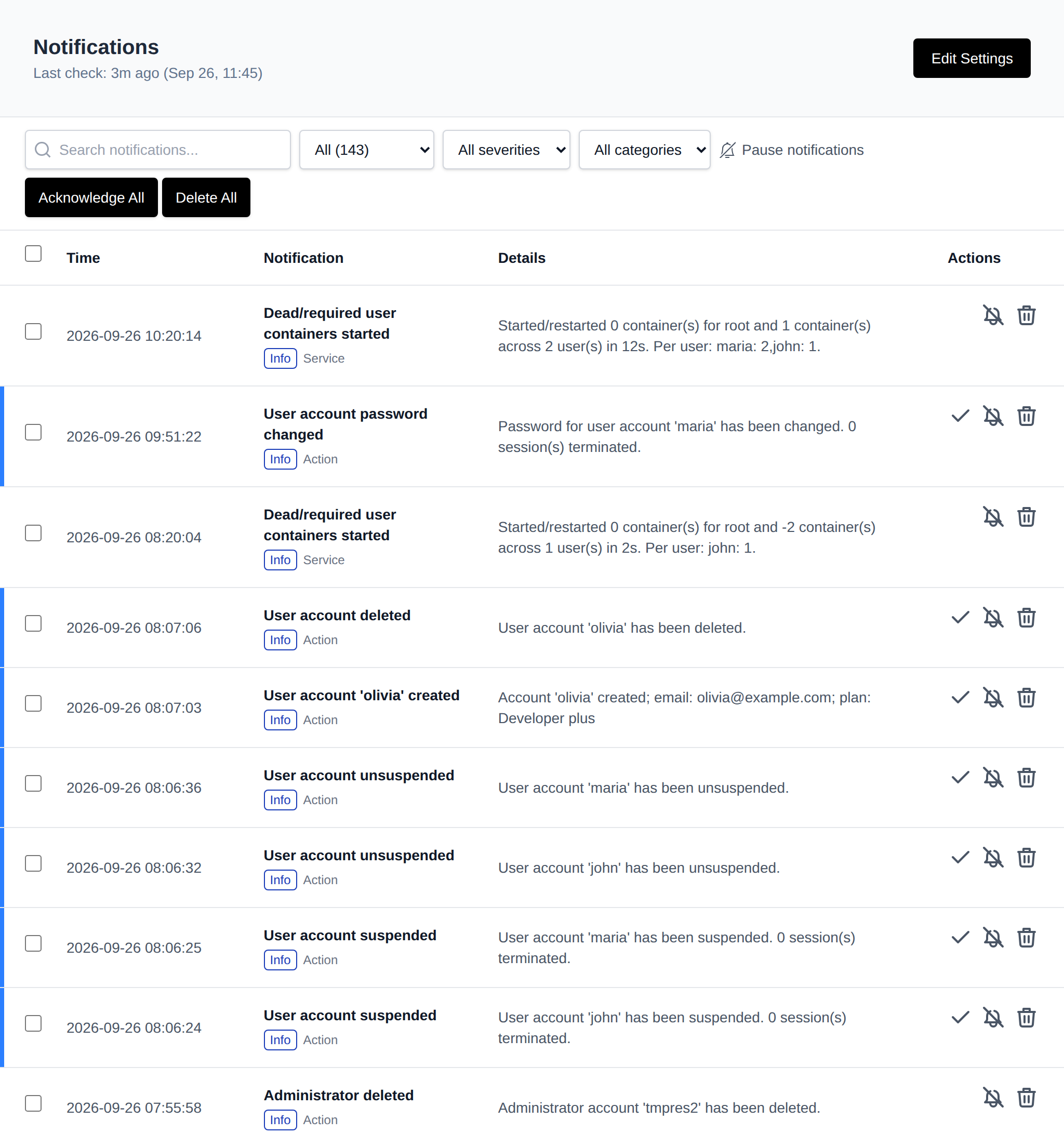The height and width of the screenshot is (1147, 1064).
Task: Focus the Search notifications field
Action: (158, 150)
